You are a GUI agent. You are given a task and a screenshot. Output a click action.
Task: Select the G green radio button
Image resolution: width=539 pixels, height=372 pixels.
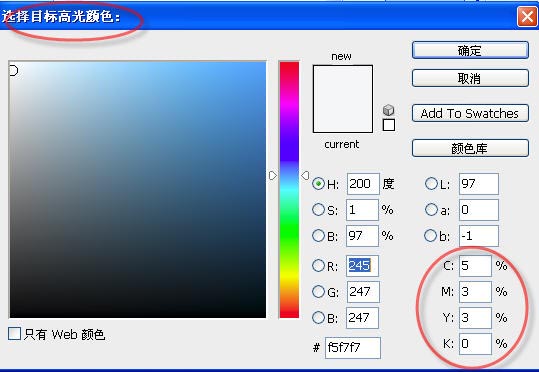(x=318, y=292)
